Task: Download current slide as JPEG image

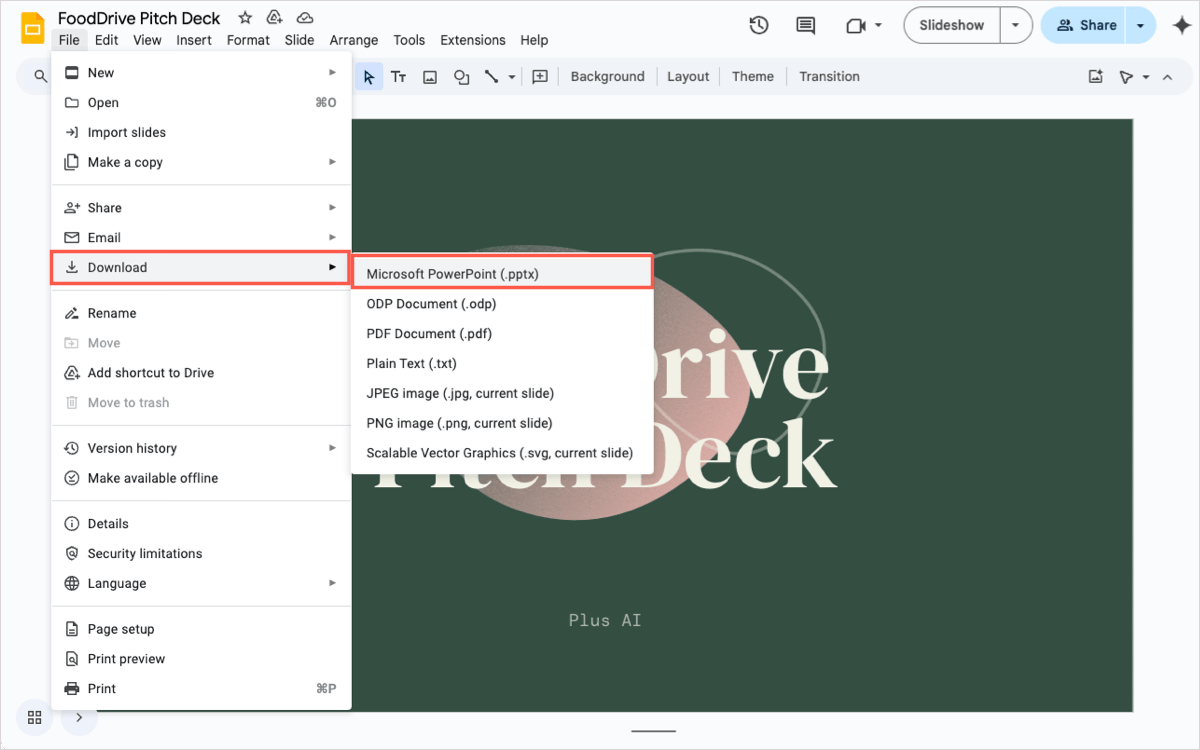Action: pyautogui.click(x=502, y=394)
